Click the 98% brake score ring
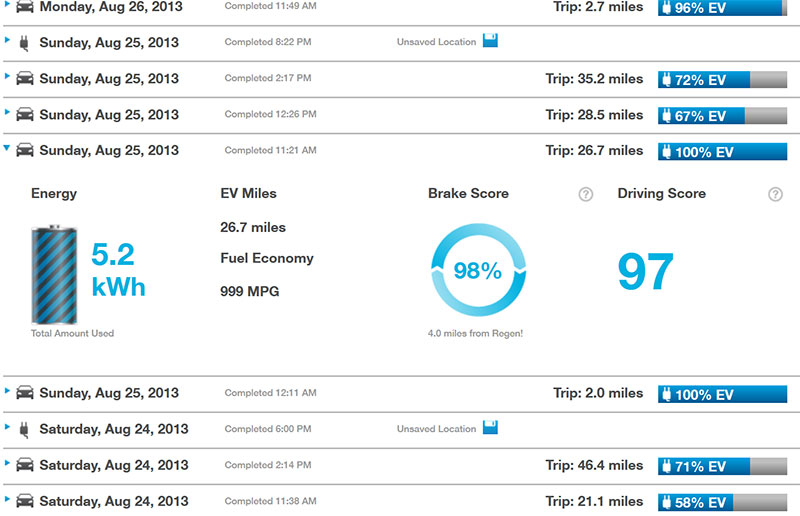The image size is (800, 516). click(477, 272)
